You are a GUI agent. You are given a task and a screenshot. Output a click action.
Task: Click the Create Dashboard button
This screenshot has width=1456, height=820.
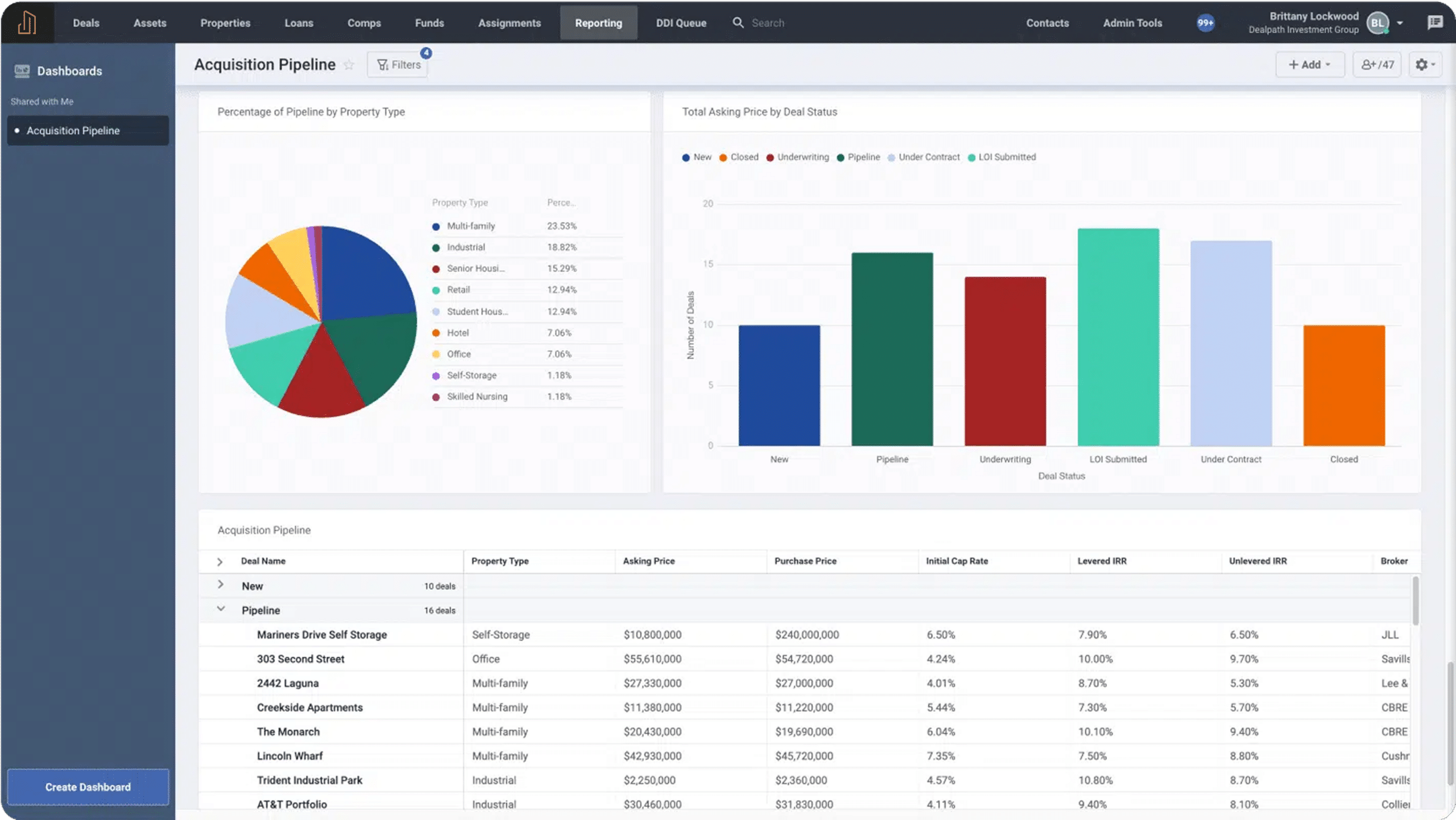(x=88, y=787)
